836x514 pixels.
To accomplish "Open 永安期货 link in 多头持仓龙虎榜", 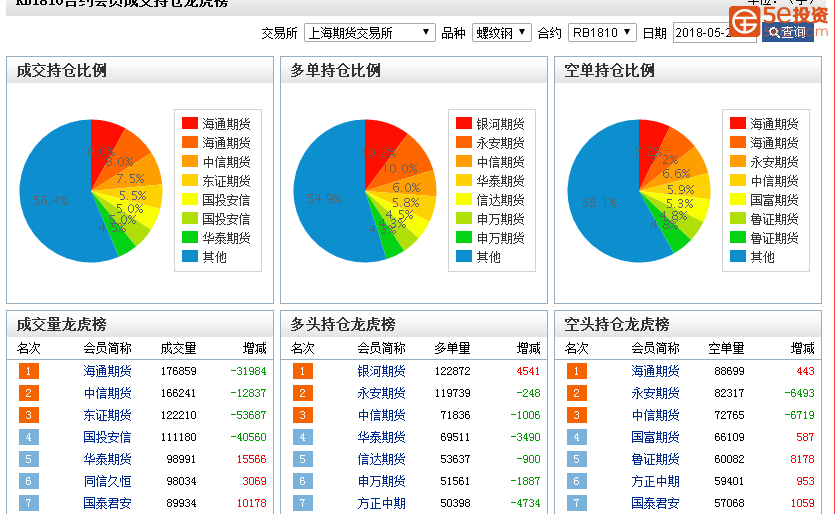I will point(381,393).
